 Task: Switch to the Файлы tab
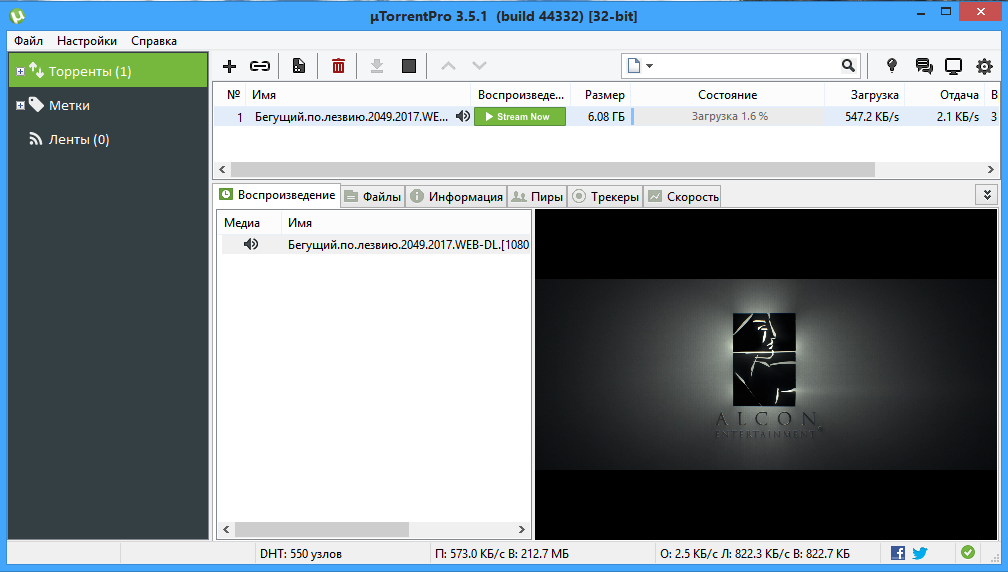[372, 197]
